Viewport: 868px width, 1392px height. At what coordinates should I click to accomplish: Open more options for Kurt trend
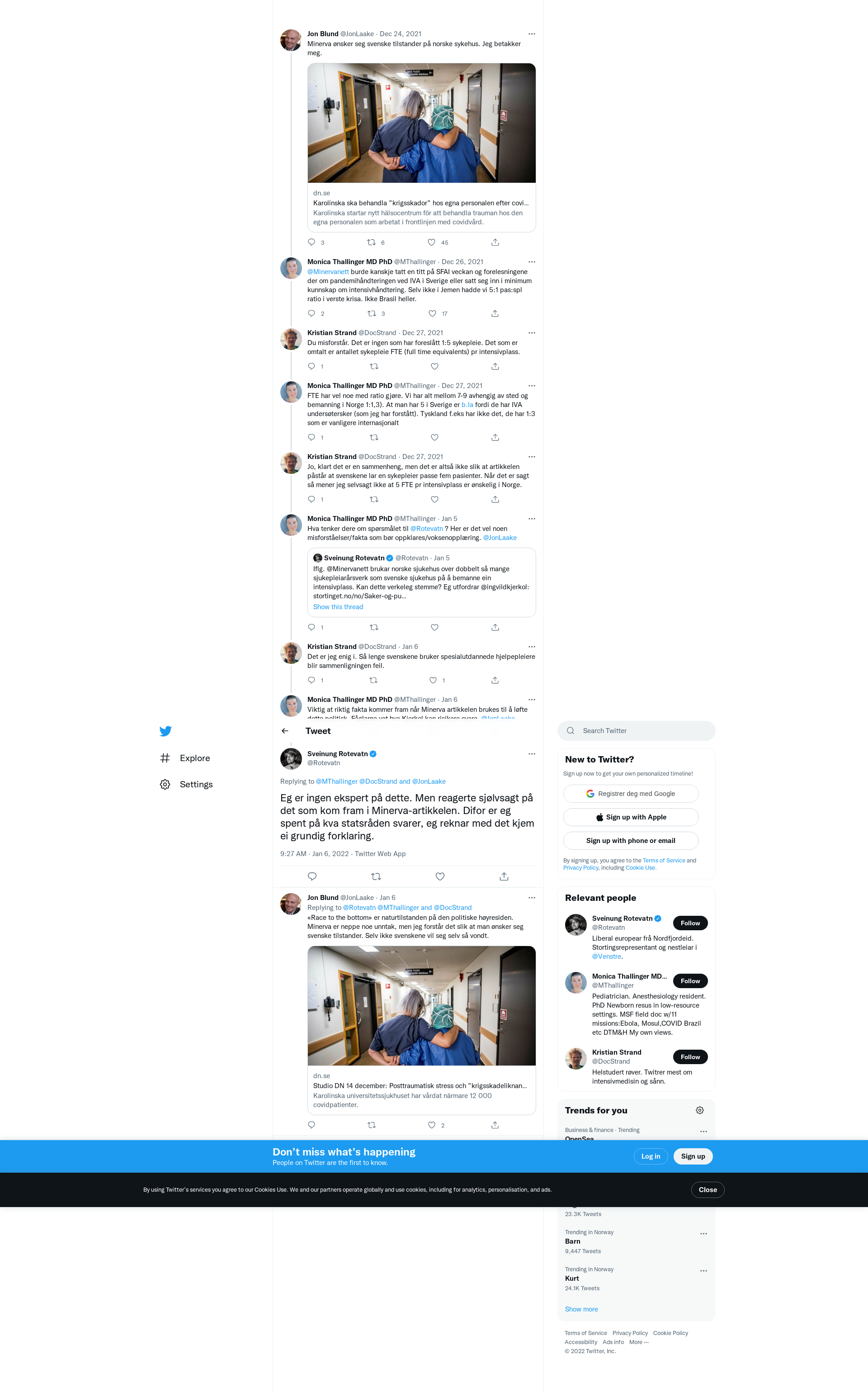(703, 1270)
